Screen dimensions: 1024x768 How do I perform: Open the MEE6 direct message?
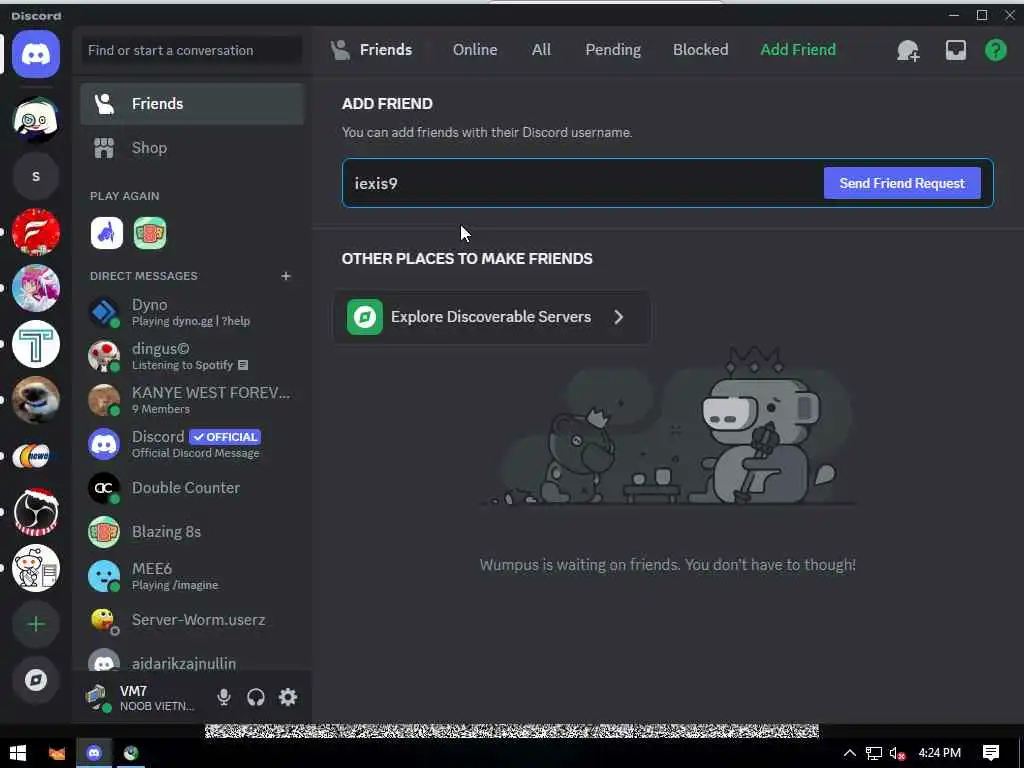192,576
